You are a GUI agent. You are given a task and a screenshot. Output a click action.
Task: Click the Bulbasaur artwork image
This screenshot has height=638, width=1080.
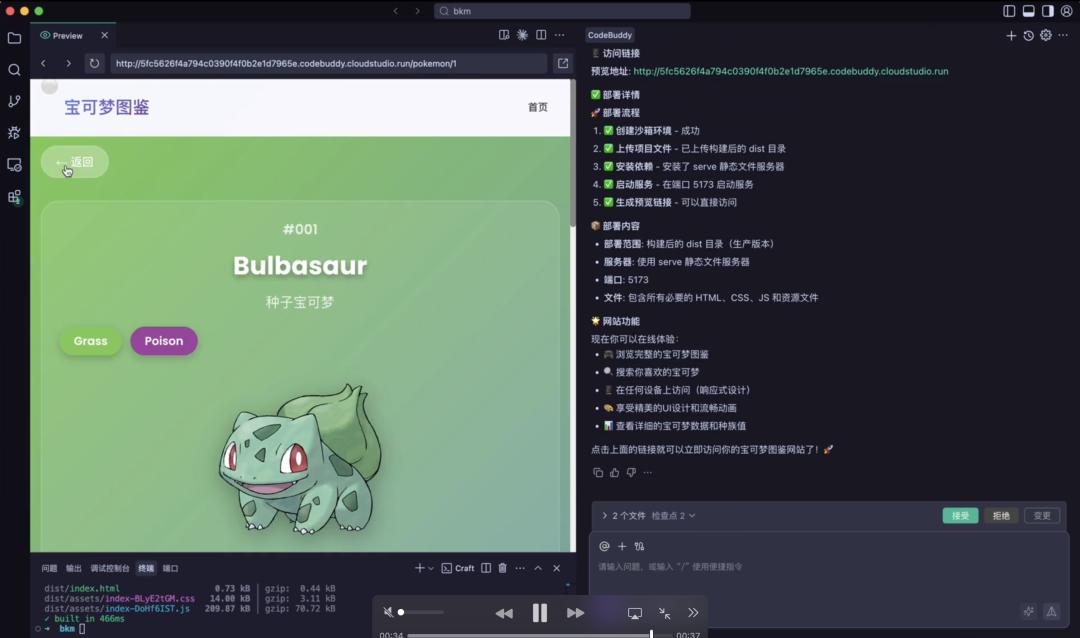pos(300,460)
